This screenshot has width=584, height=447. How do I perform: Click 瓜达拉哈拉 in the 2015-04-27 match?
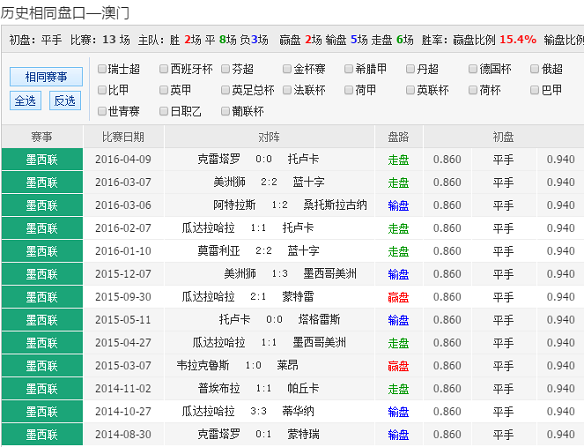pos(219,342)
